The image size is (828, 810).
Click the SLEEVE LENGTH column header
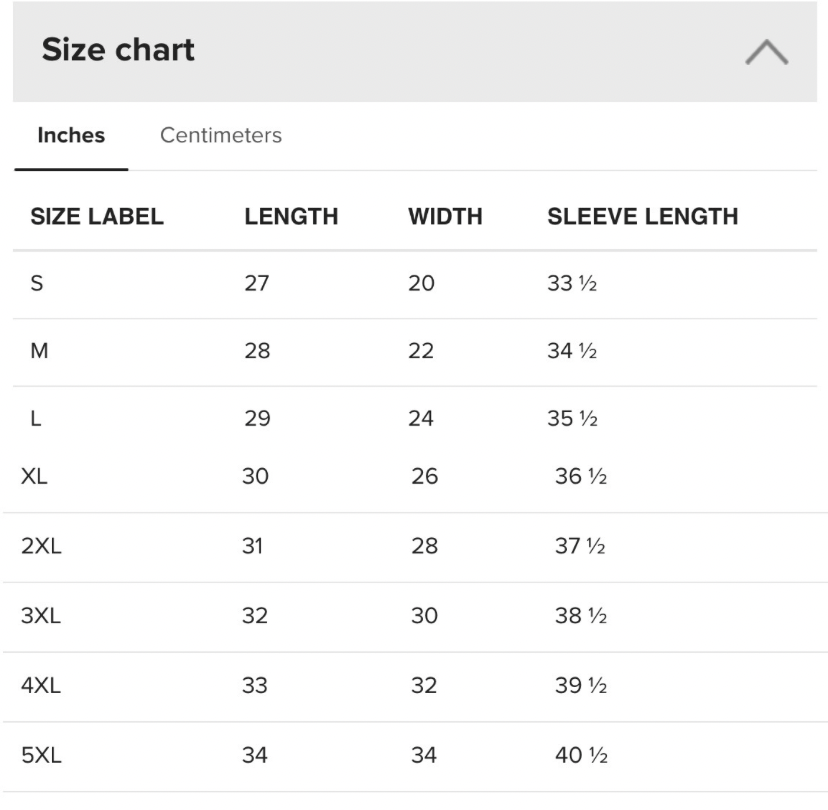pyautogui.click(x=642, y=216)
